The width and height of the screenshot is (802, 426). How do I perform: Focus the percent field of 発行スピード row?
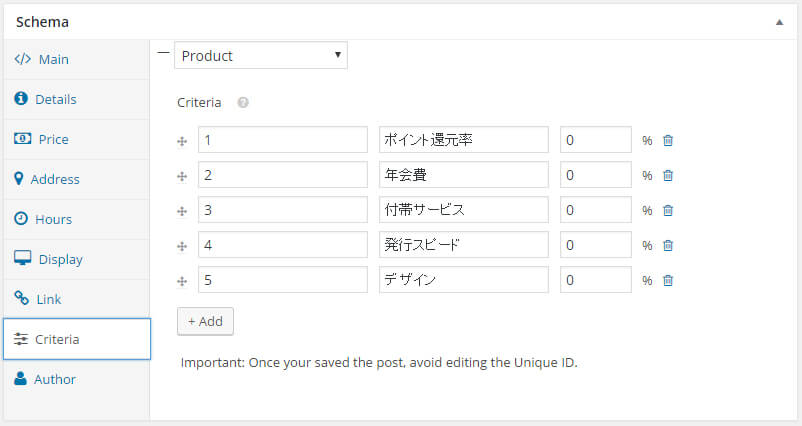595,244
